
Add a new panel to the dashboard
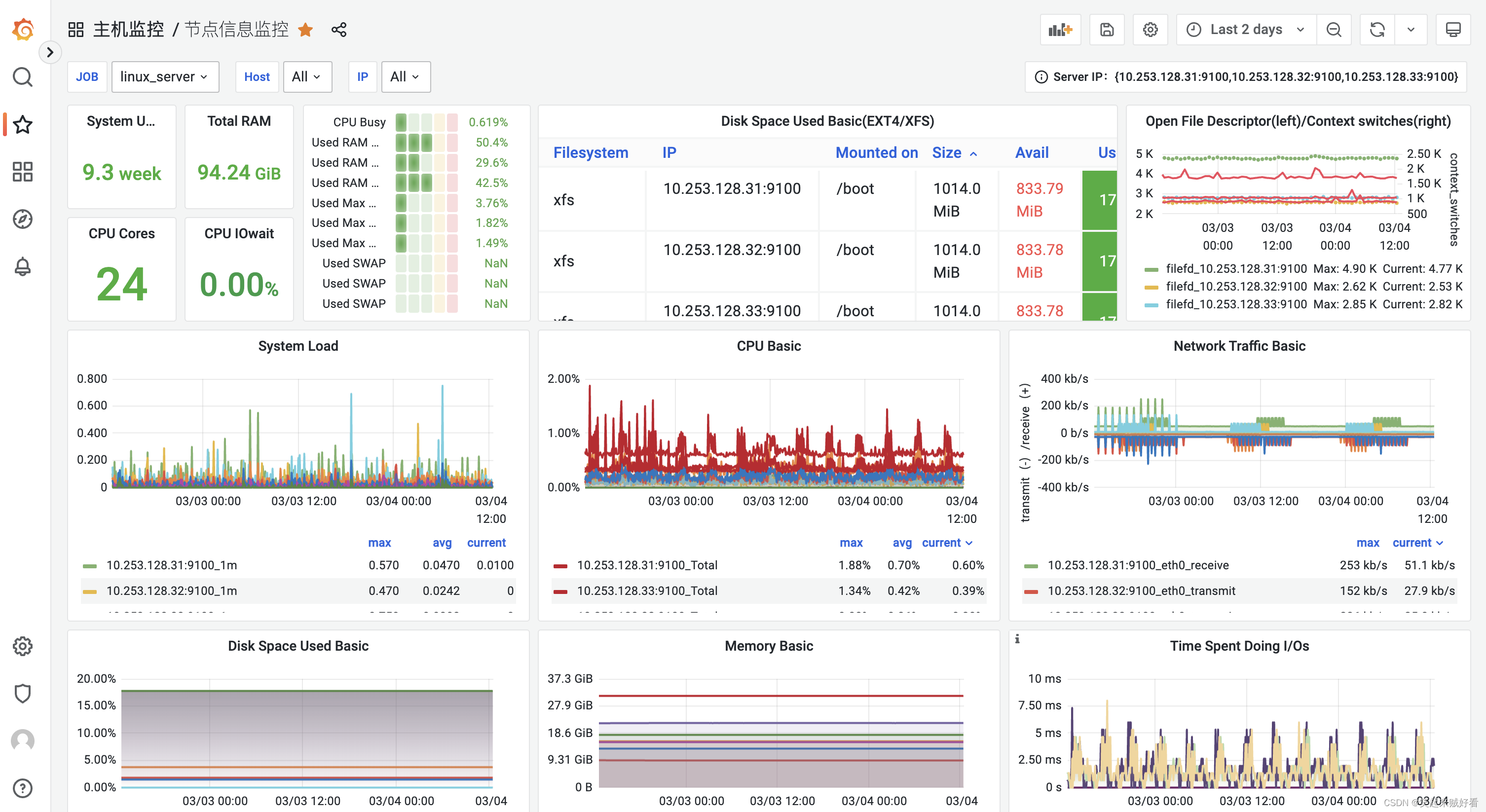click(1060, 30)
